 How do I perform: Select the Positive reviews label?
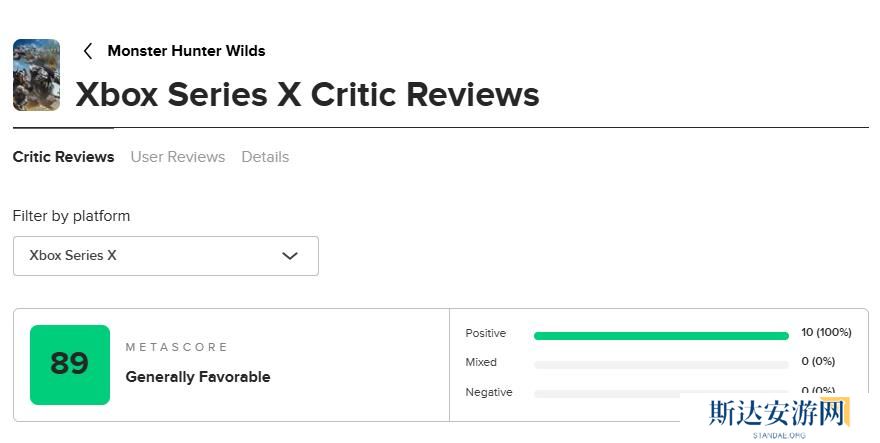[x=486, y=334]
